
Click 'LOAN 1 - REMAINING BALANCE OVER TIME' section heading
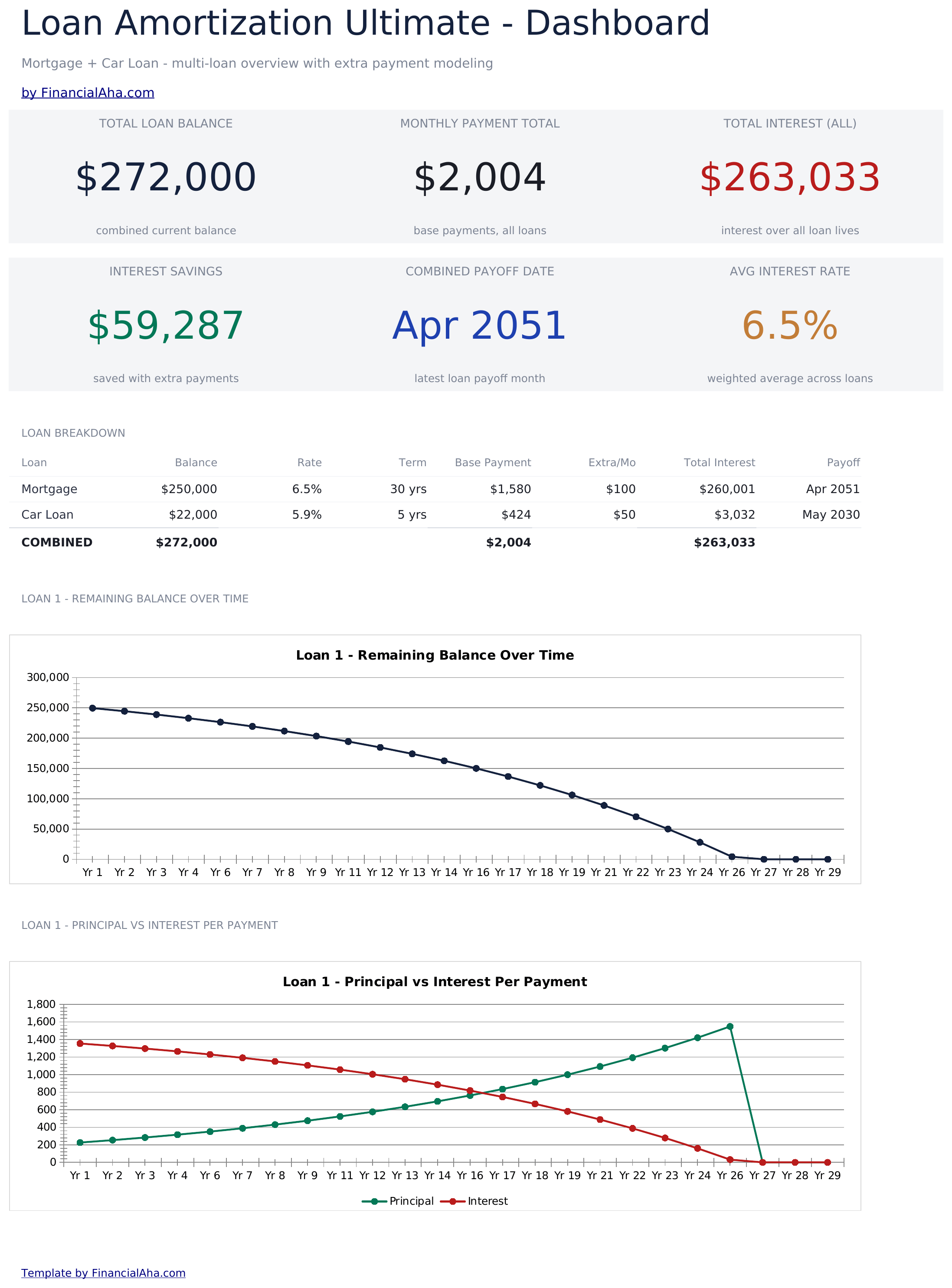point(135,599)
